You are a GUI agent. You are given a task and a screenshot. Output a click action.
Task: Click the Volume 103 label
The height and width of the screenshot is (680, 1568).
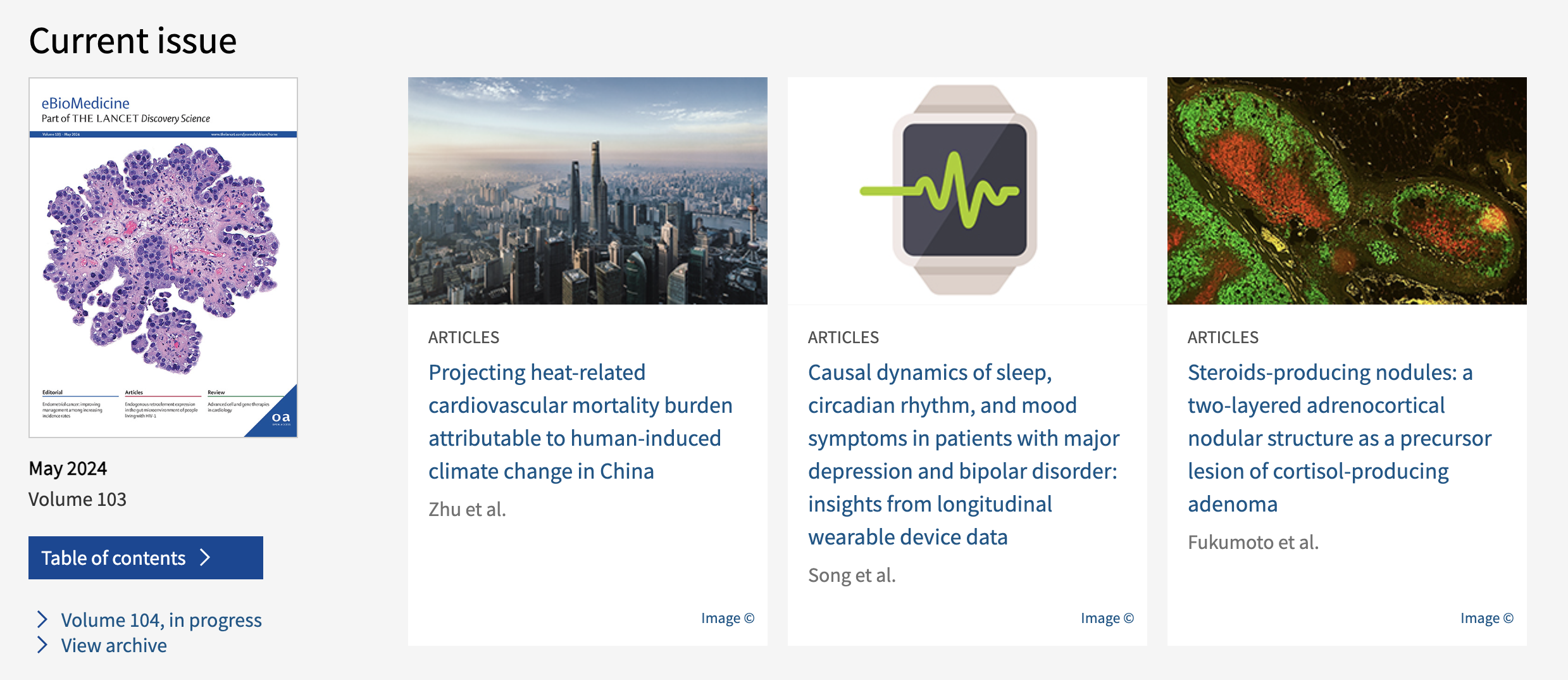[77, 500]
